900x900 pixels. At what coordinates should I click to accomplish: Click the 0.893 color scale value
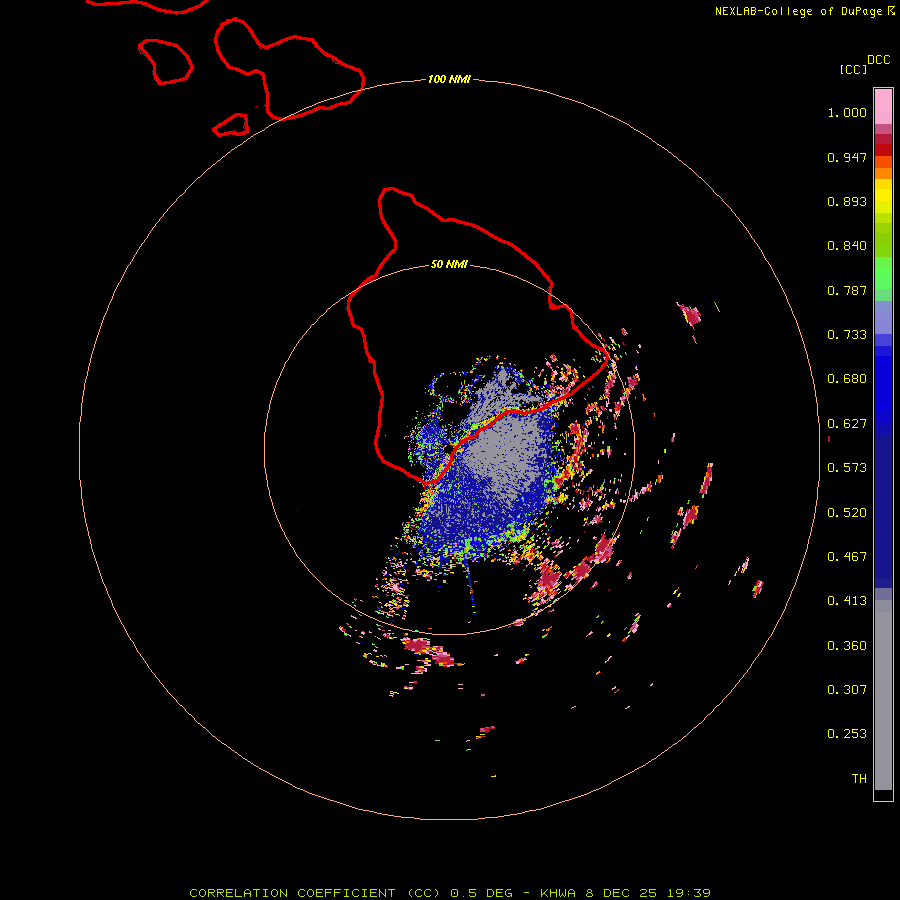click(847, 201)
